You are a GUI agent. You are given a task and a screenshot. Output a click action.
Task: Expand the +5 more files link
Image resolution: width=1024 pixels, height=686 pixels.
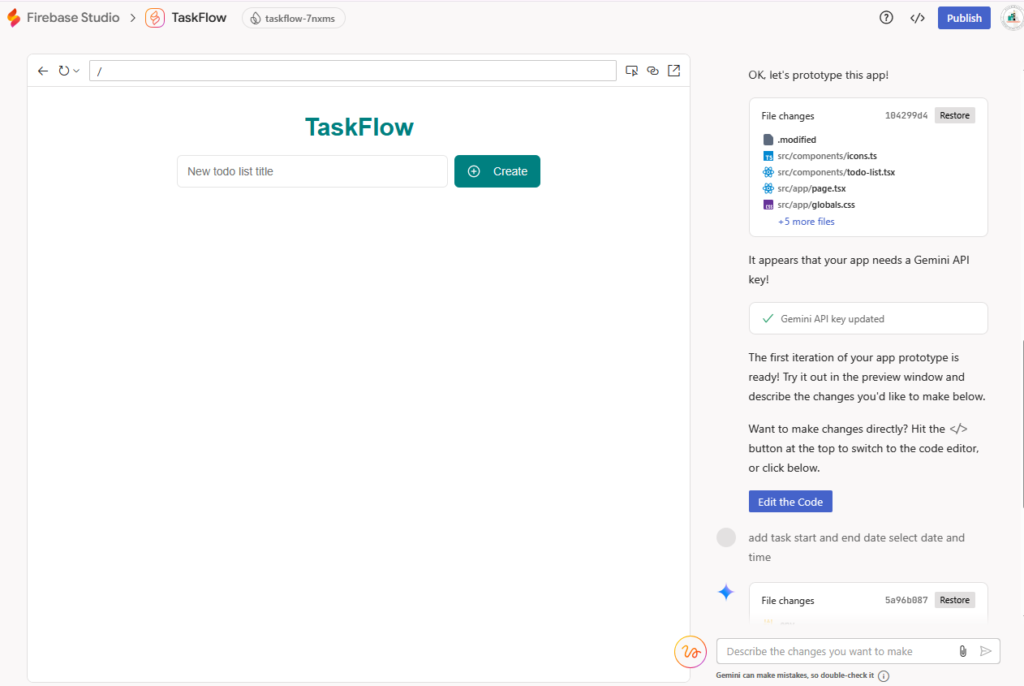(807, 221)
